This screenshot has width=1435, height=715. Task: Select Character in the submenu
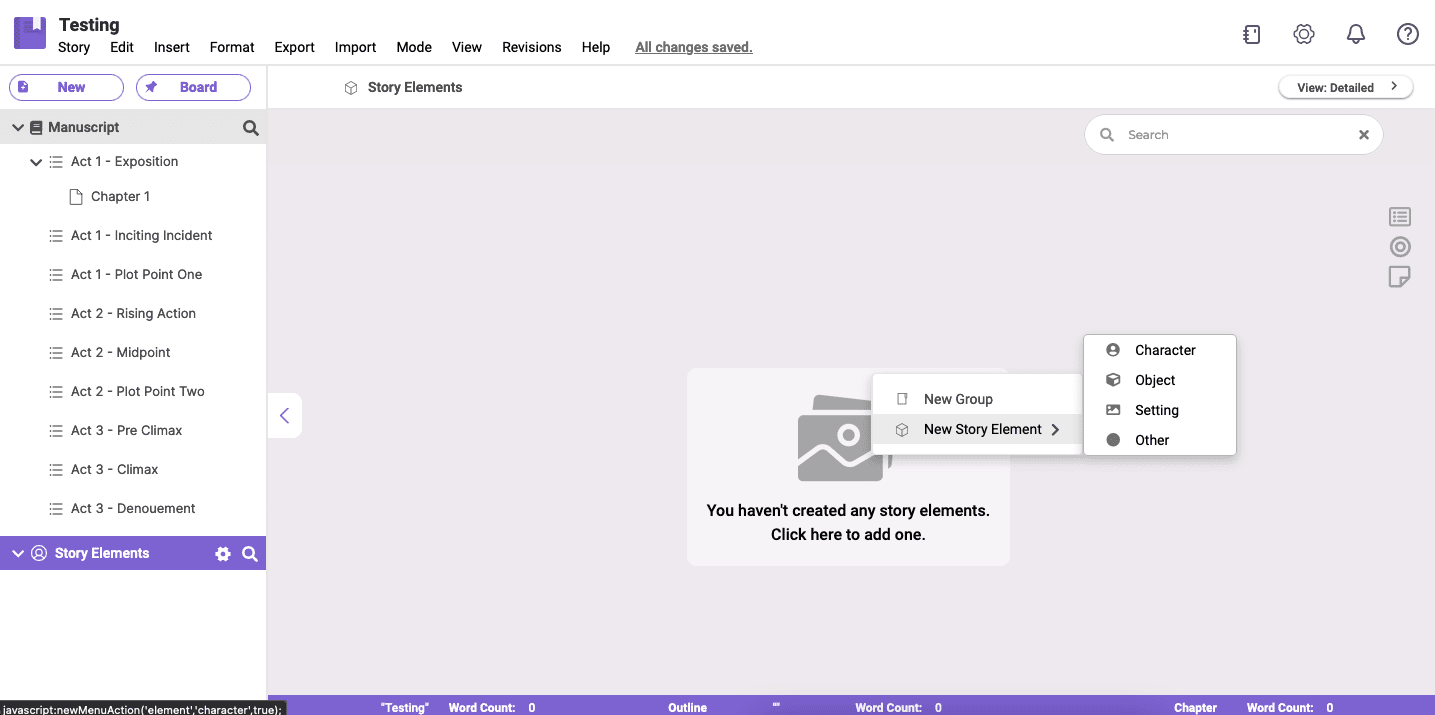tap(1160, 350)
